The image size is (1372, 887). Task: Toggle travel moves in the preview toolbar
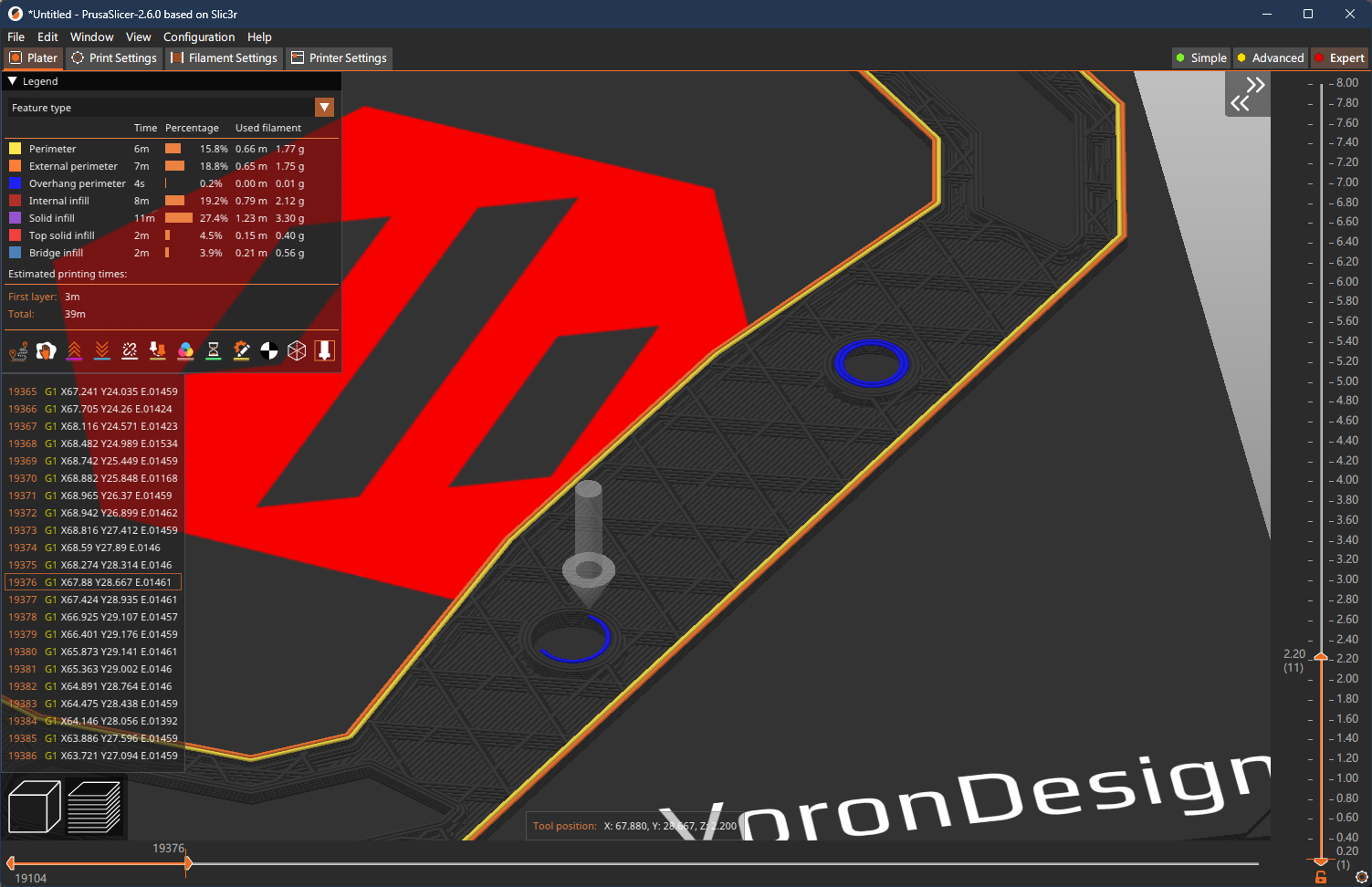18,350
